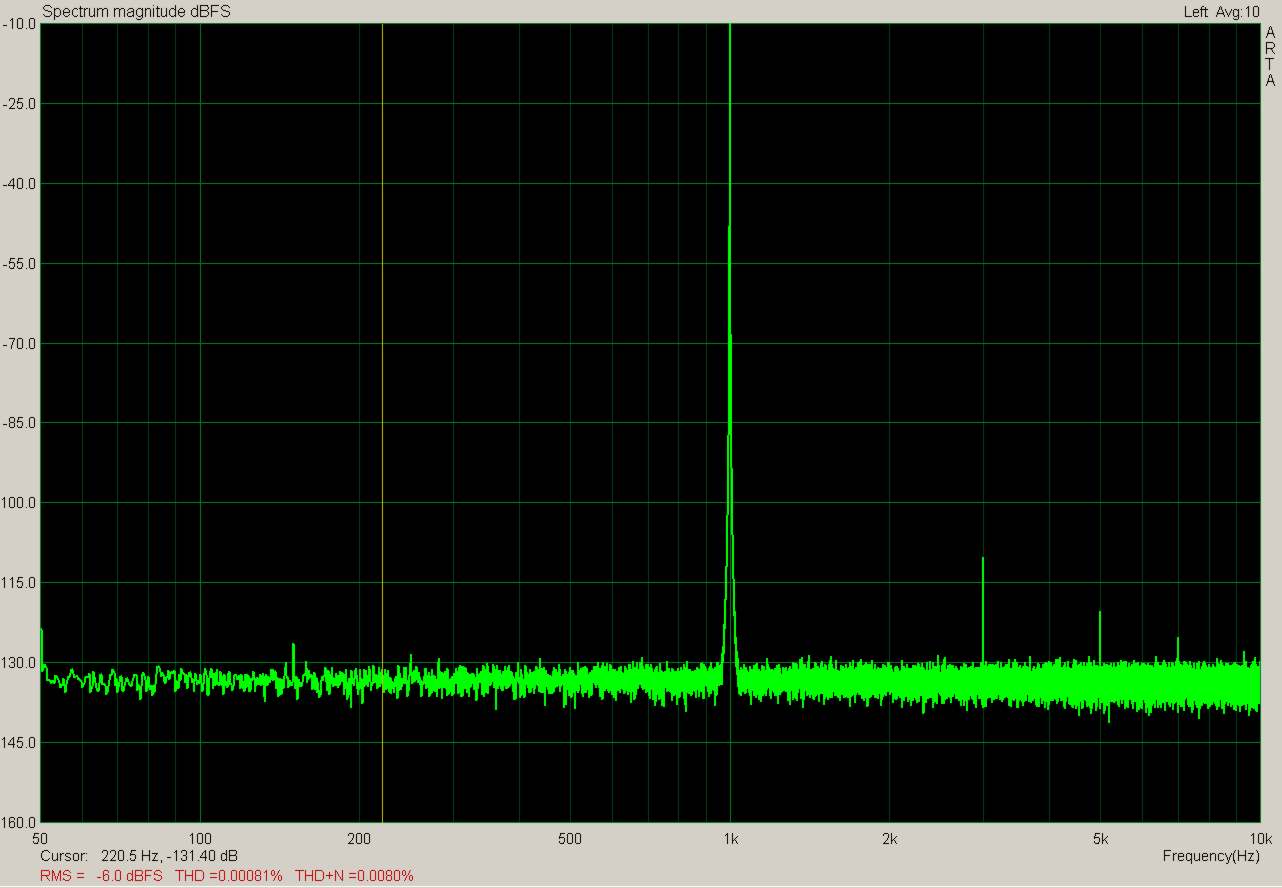This screenshot has width=1282, height=888.
Task: Click the '-10.0' y-axis label
Action: point(20,24)
